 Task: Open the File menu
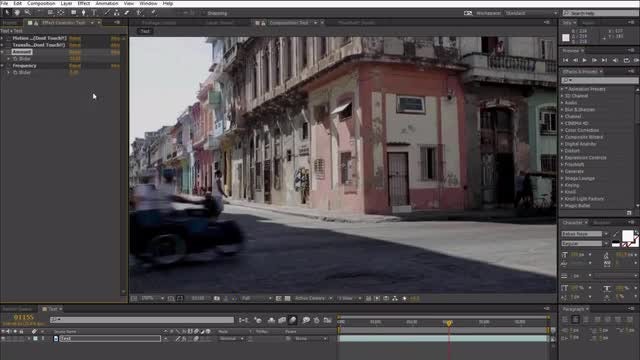pyautogui.click(x=4, y=3)
